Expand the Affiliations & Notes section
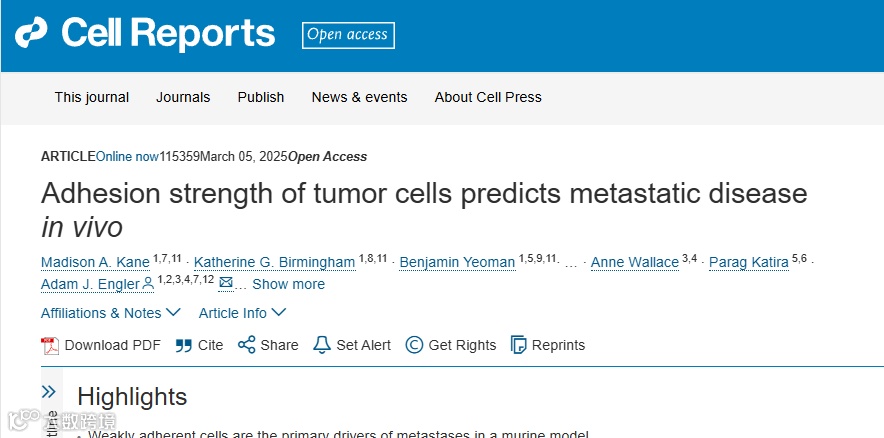Image resolution: width=884 pixels, height=438 pixels. click(110, 313)
